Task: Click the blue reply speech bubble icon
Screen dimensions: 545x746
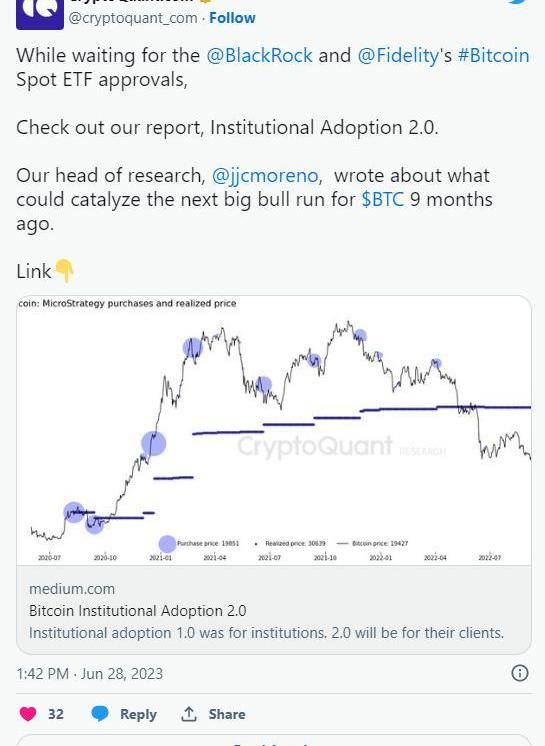Action: (99, 714)
